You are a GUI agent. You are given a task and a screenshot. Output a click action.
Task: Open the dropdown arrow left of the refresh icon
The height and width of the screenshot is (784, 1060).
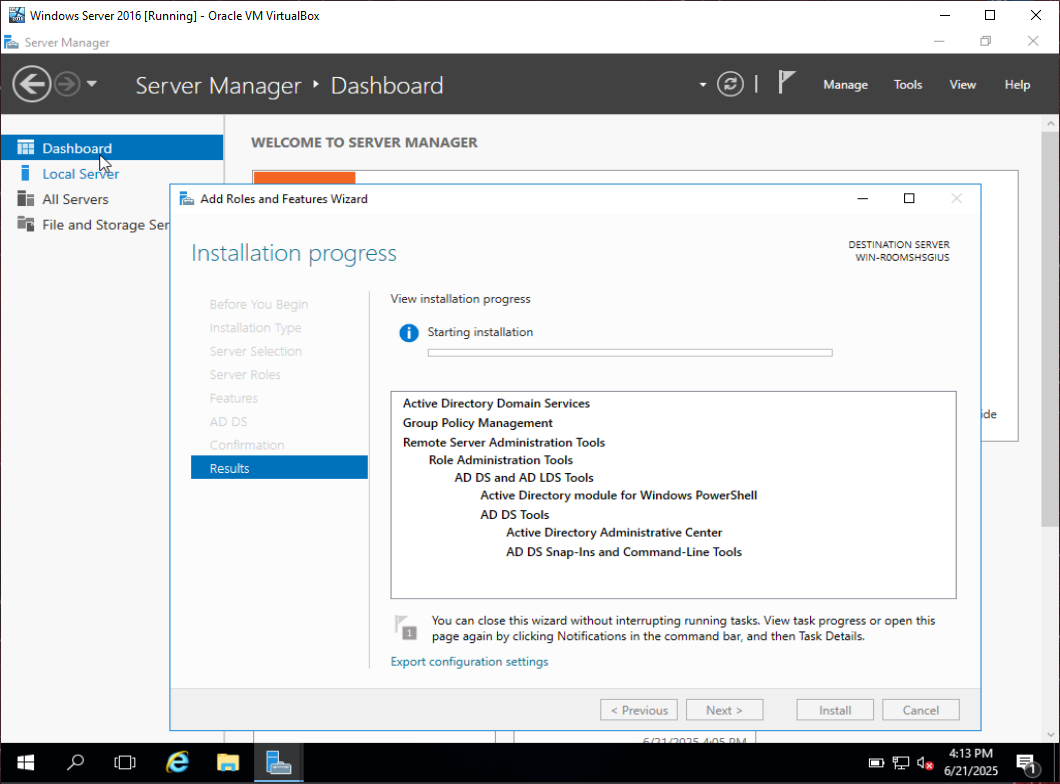coord(702,85)
